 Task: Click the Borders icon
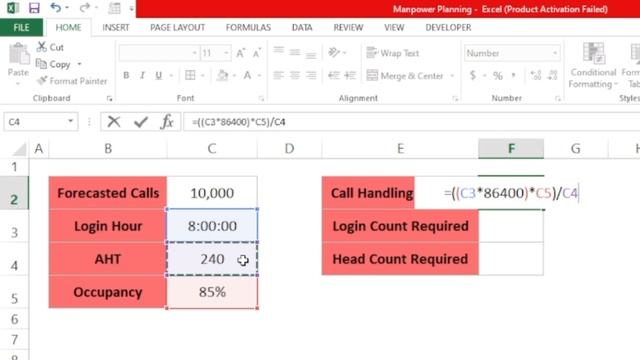point(190,75)
